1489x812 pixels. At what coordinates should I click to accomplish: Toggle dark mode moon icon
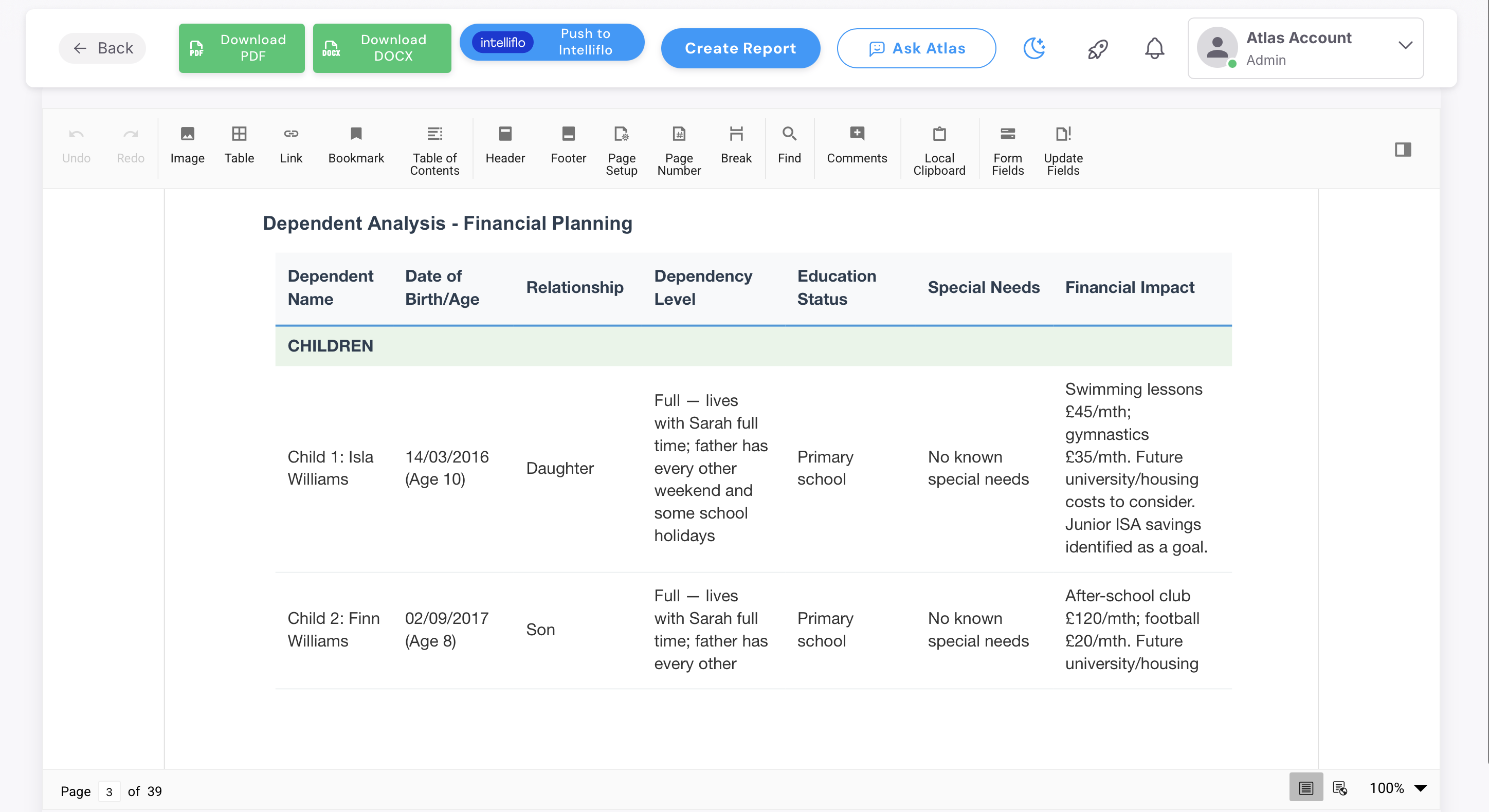pos(1034,48)
